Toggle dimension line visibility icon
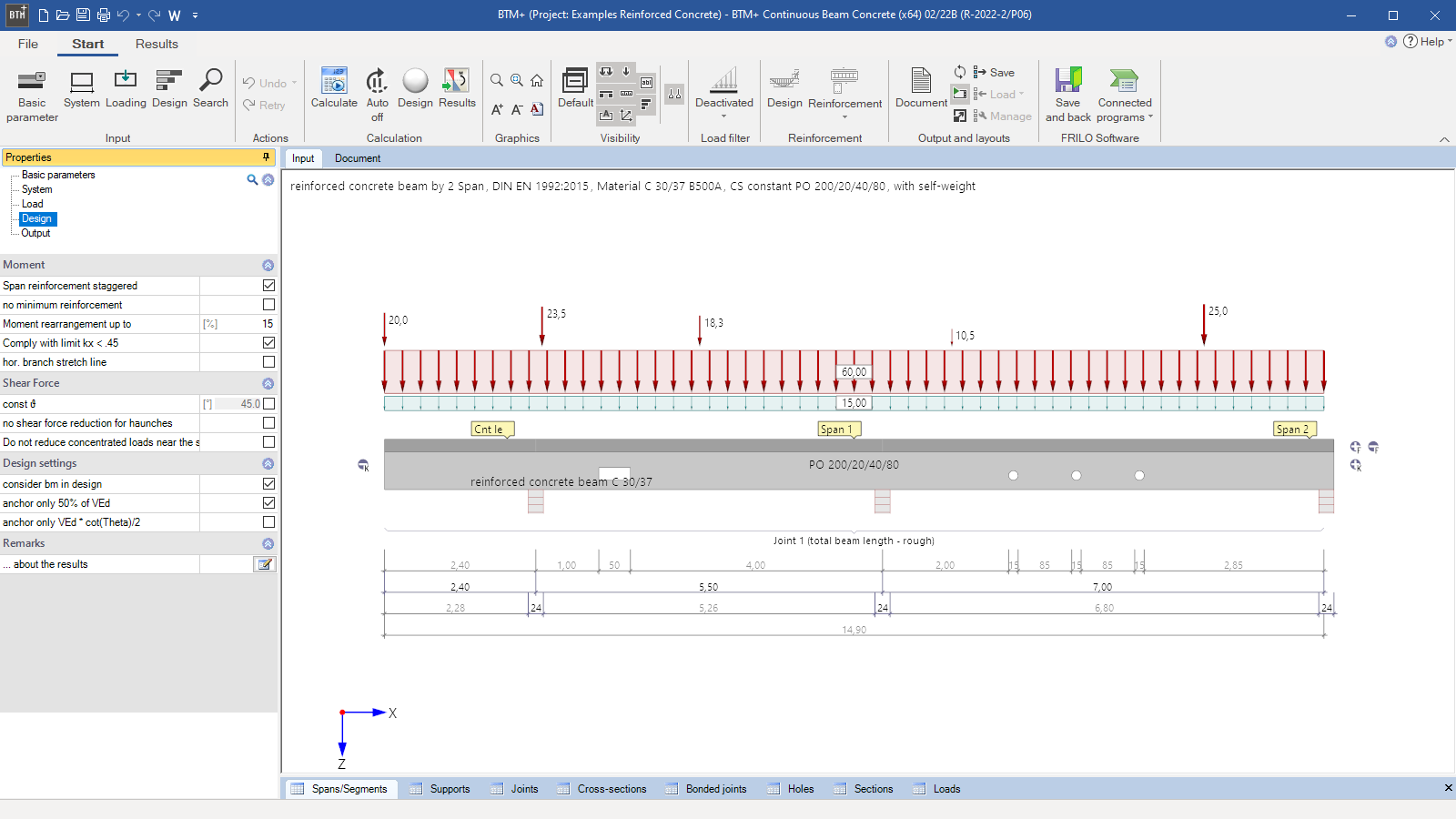The image size is (1456, 819). tap(626, 94)
